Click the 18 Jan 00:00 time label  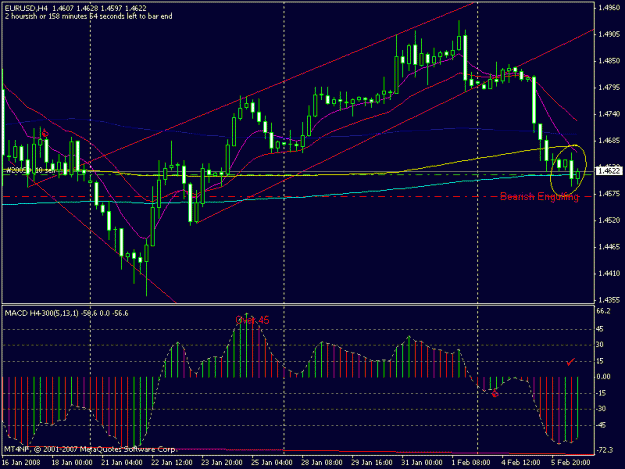click(72, 463)
